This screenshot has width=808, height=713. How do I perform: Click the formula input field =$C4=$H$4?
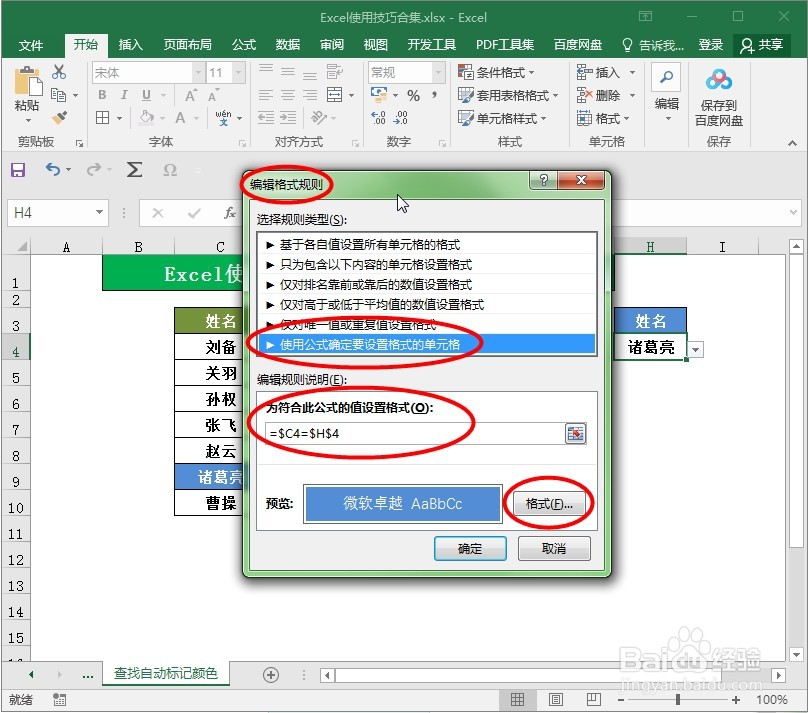415,434
